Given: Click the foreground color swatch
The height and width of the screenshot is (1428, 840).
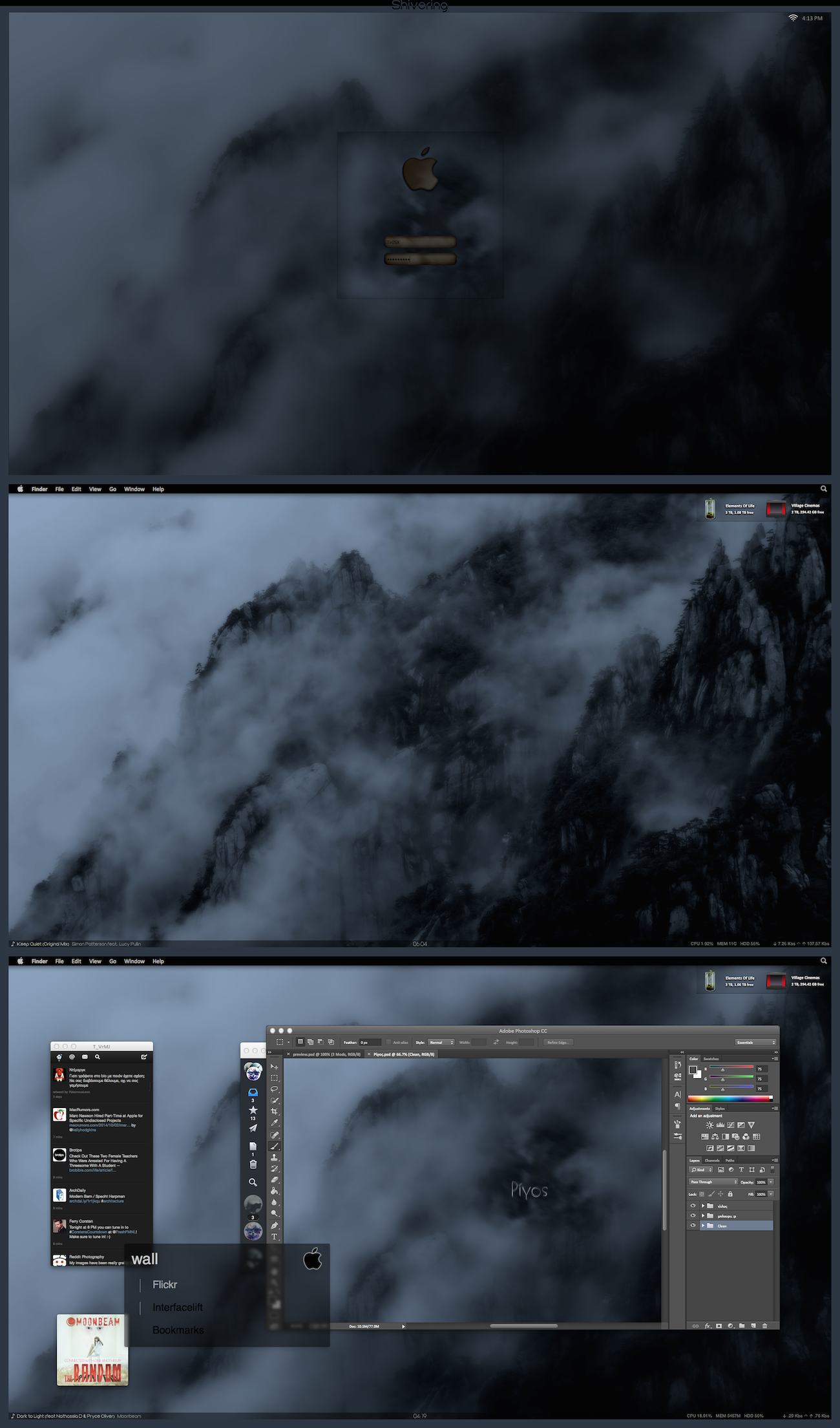Looking at the screenshot, I should [x=693, y=1069].
